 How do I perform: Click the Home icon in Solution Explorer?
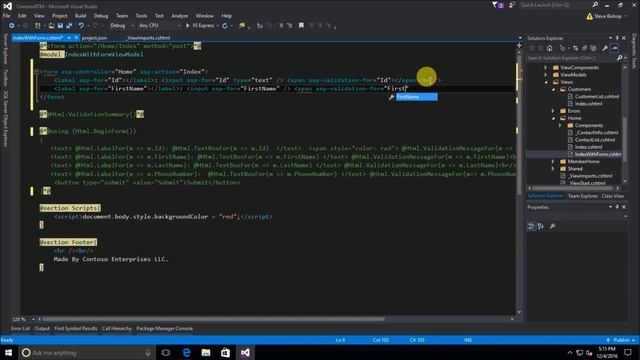click(x=549, y=48)
